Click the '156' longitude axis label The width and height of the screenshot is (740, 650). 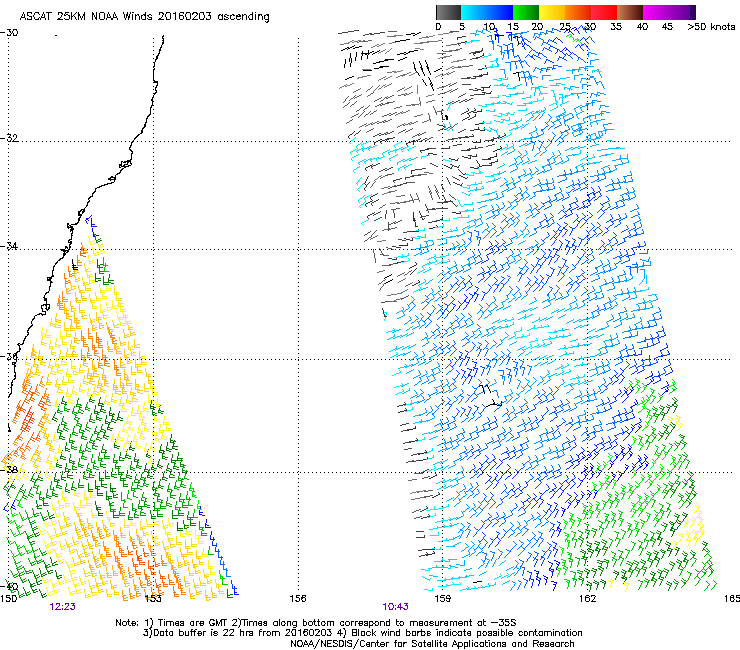click(298, 599)
